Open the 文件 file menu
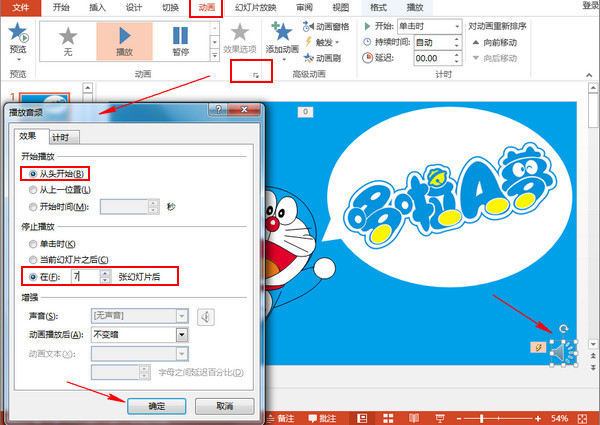This screenshot has height=425, width=600. 21,8
